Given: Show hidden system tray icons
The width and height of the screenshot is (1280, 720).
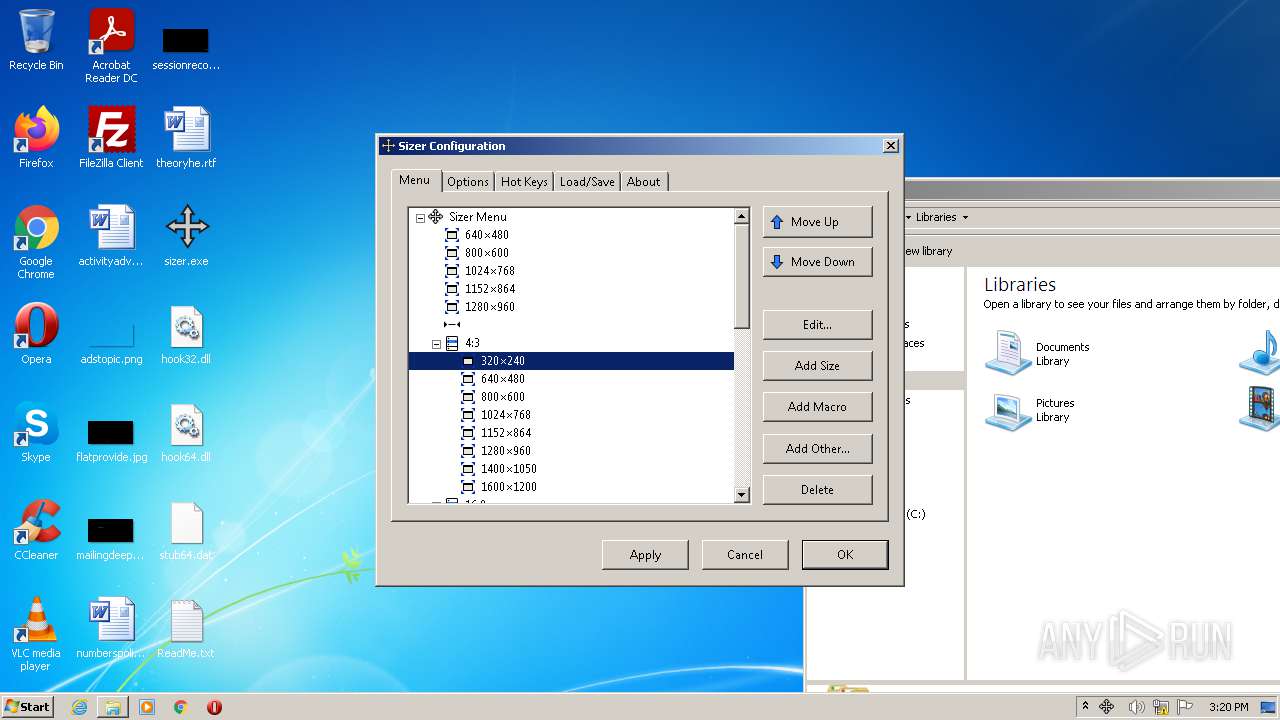Looking at the screenshot, I should [x=1086, y=707].
